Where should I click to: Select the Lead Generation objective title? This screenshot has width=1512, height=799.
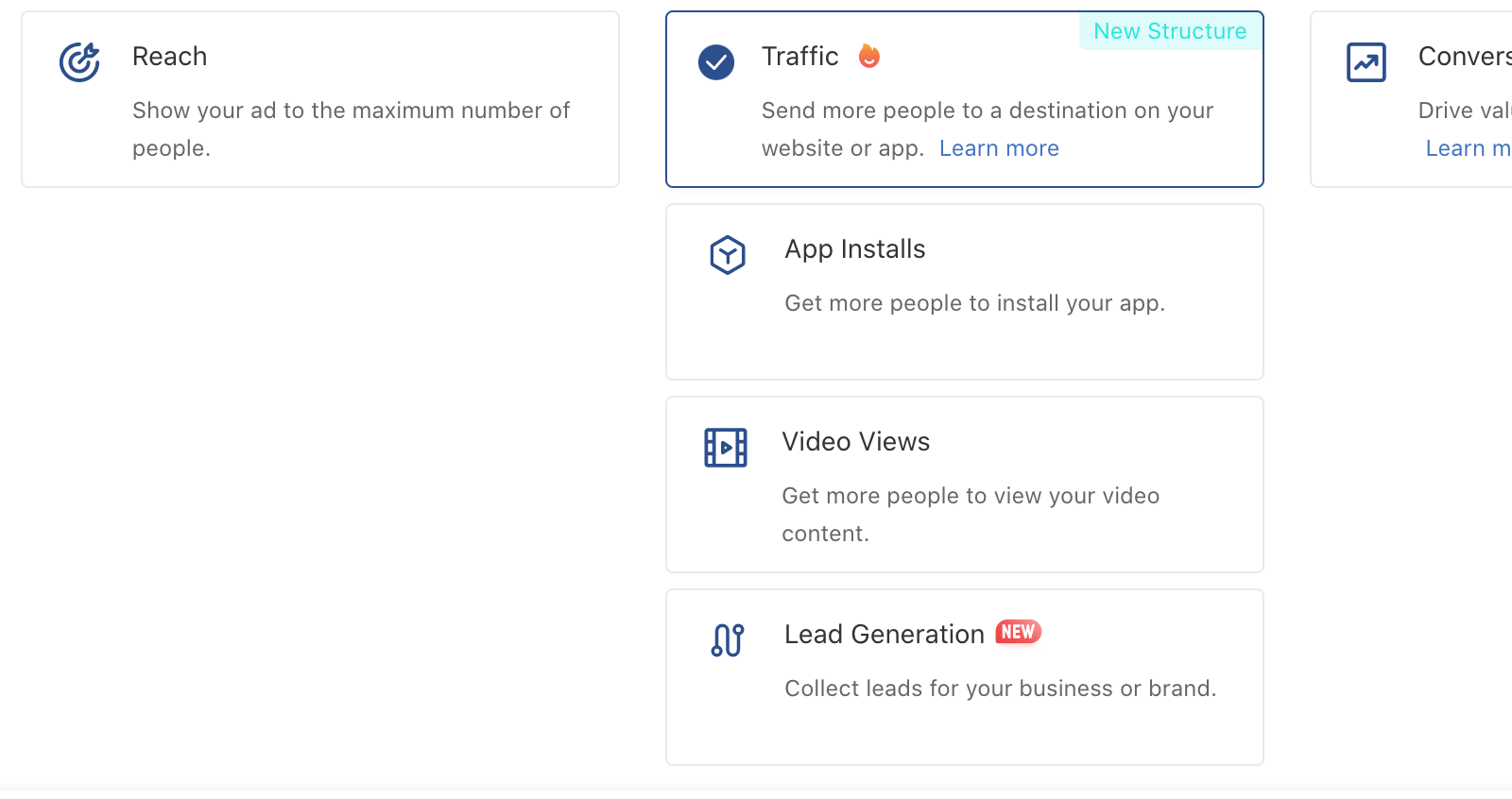(x=884, y=635)
